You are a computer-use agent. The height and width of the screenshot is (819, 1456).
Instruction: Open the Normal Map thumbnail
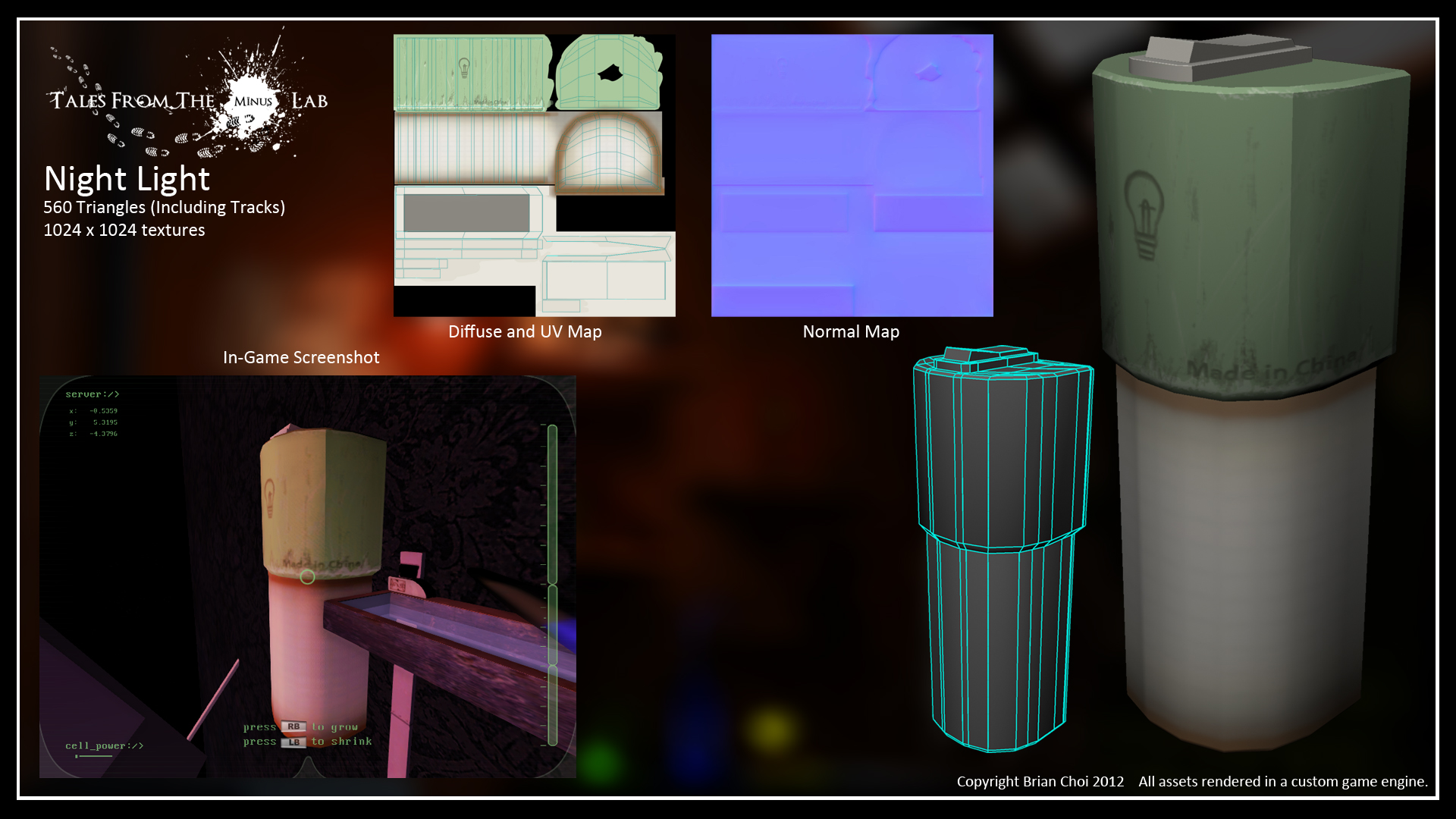[852, 175]
